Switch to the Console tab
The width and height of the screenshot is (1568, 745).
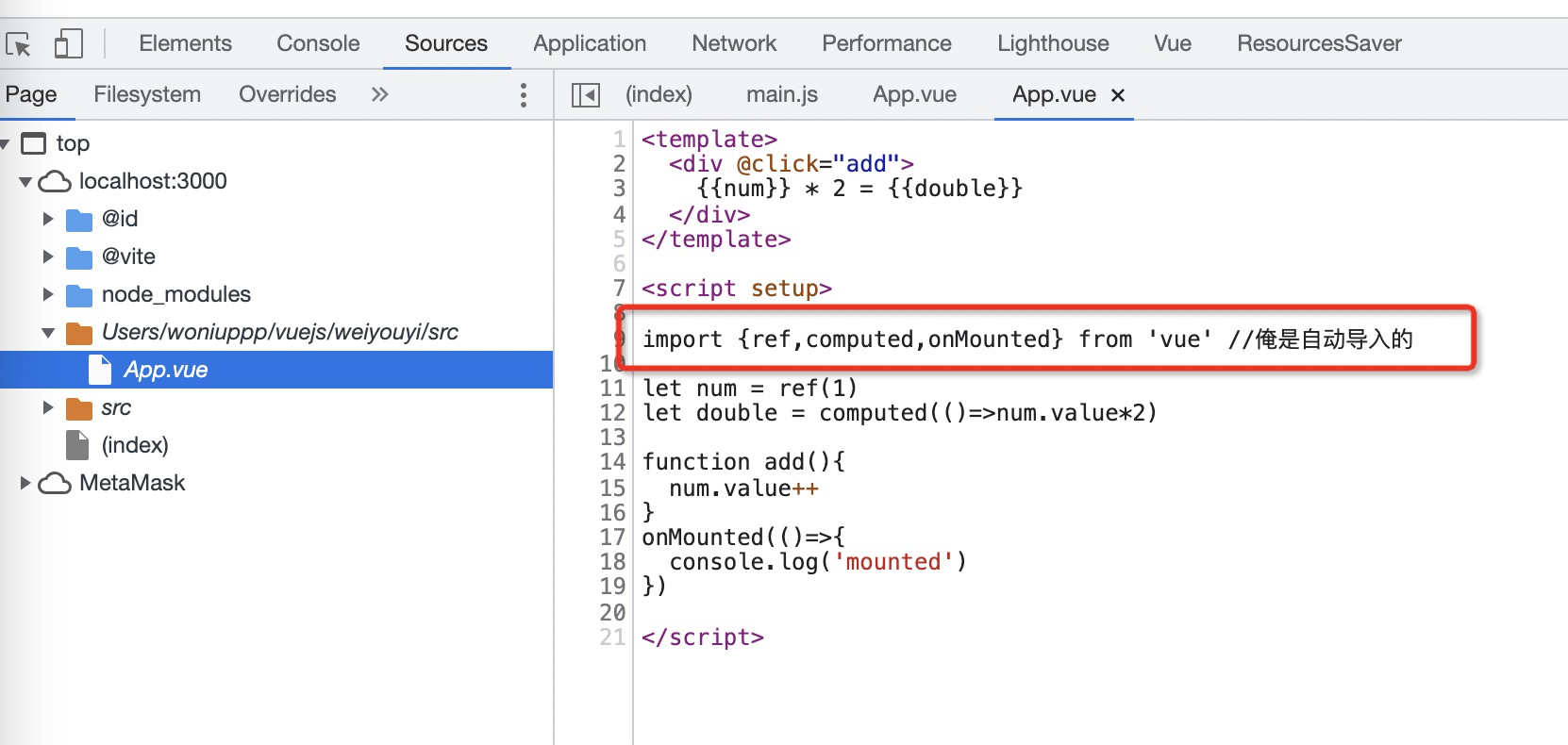318,43
